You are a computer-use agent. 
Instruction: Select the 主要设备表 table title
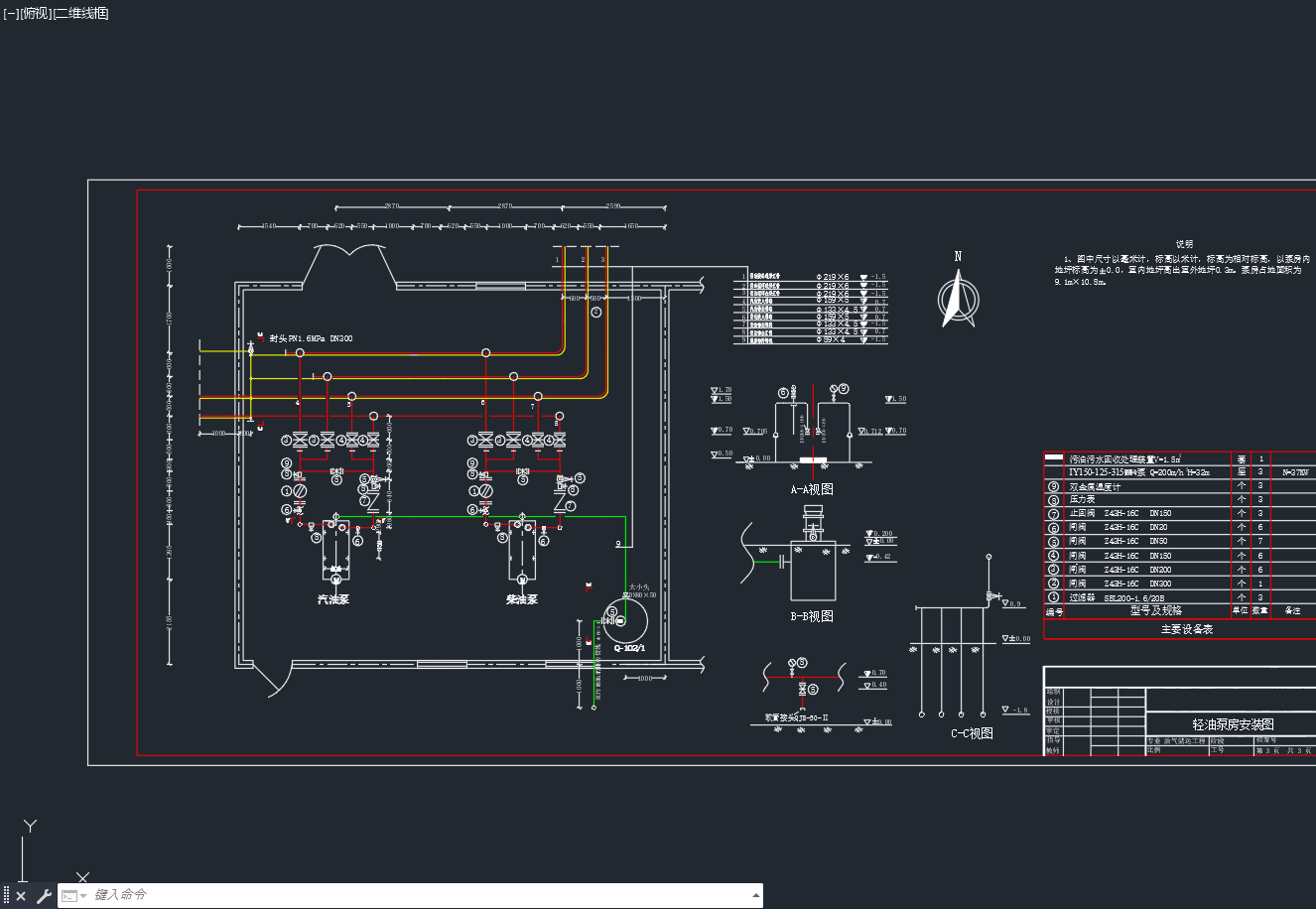pos(1187,629)
